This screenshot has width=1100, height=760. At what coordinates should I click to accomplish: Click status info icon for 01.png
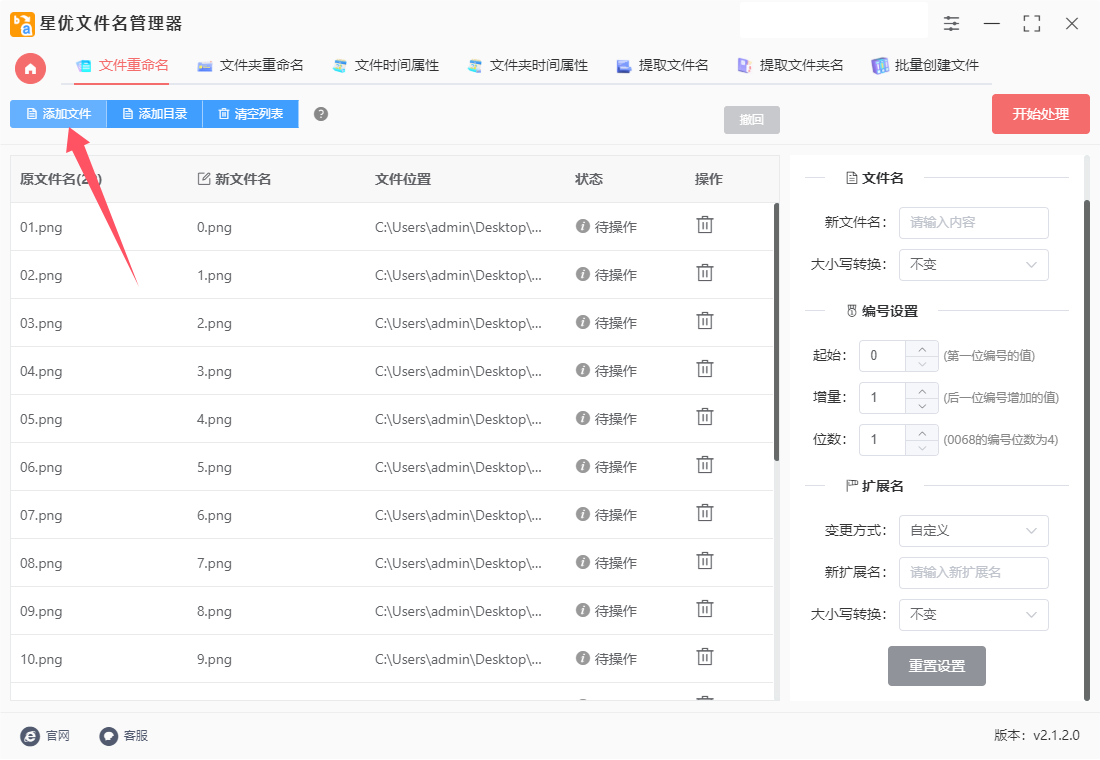[582, 226]
